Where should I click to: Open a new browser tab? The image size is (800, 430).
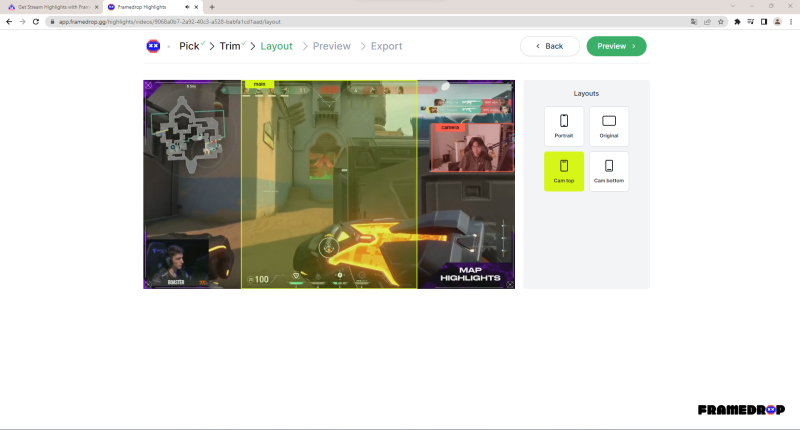212,7
